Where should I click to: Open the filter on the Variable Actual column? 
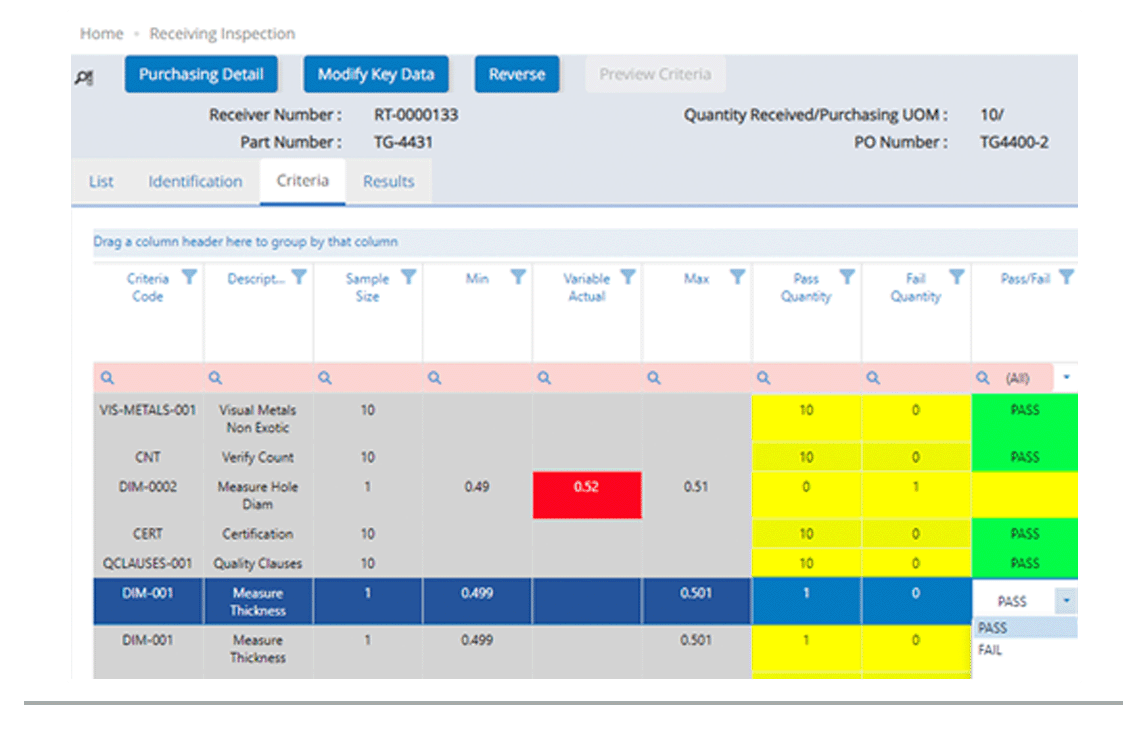[628, 278]
